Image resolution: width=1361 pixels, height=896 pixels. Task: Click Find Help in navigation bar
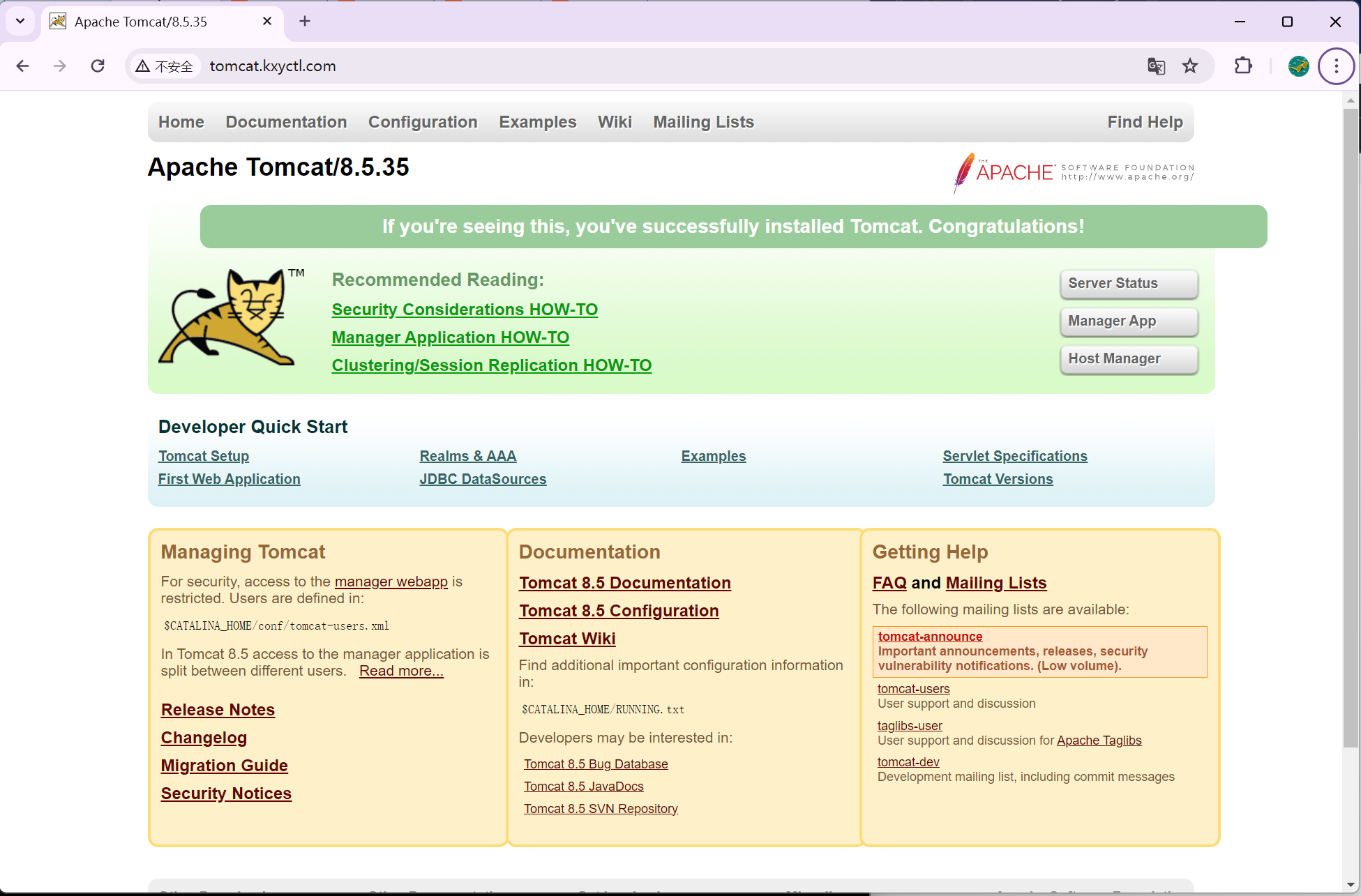click(x=1145, y=122)
